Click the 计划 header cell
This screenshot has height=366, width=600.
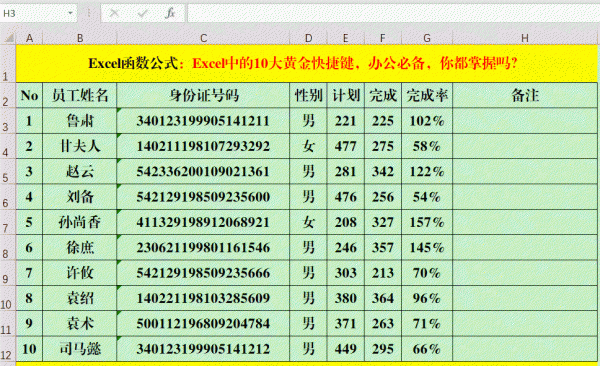(x=346, y=95)
